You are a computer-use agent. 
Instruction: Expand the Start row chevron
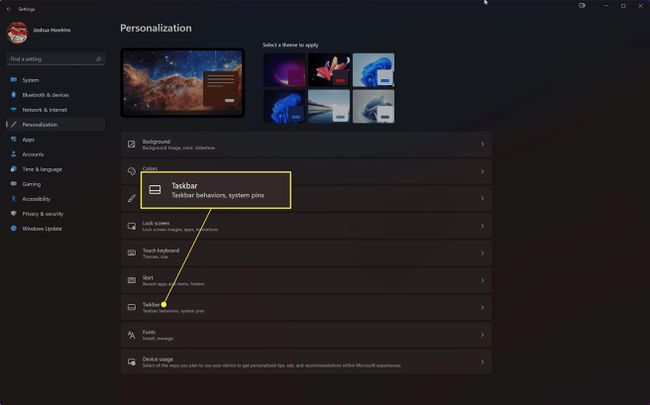483,280
